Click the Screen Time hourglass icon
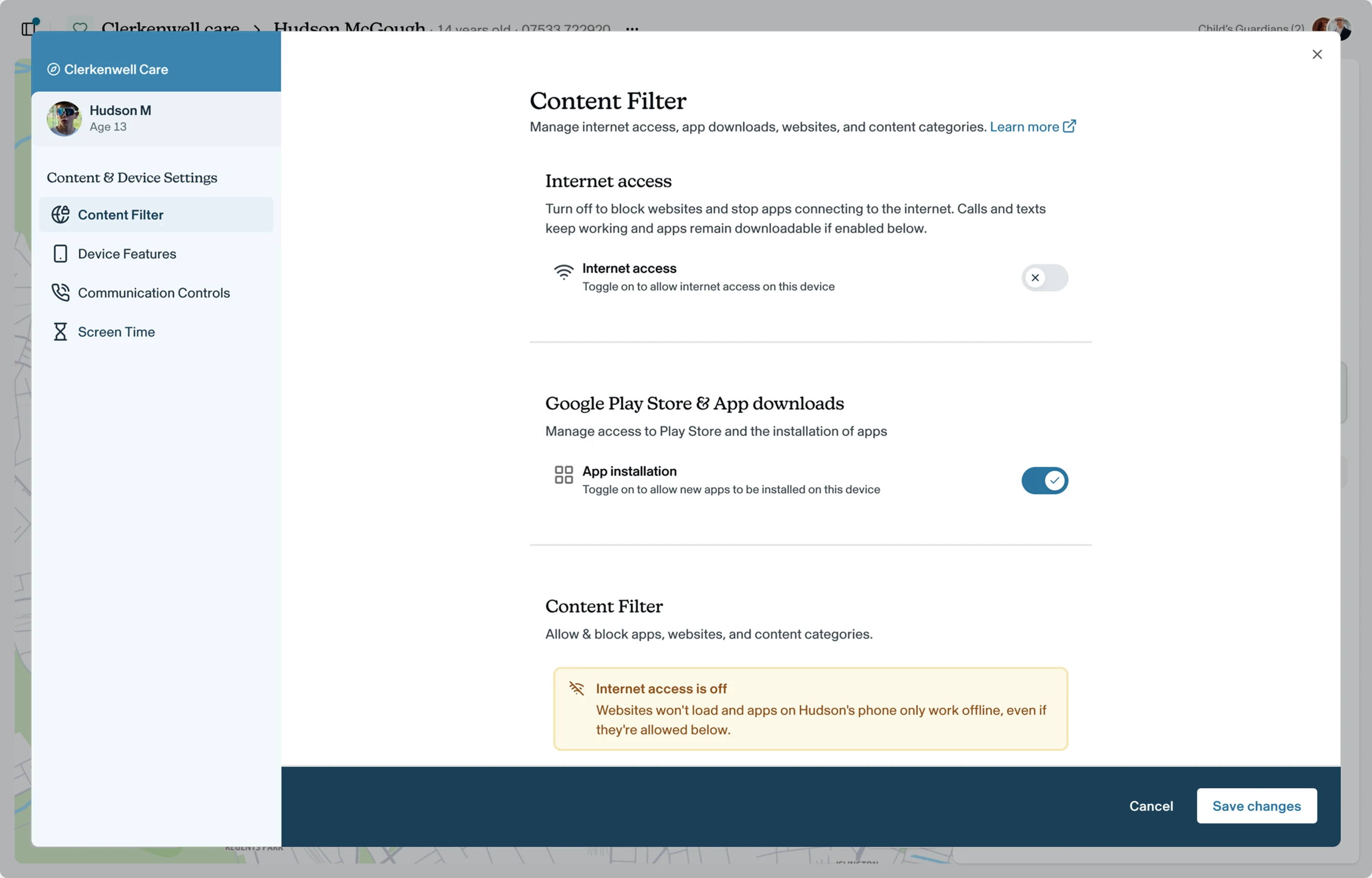Image resolution: width=1372 pixels, height=878 pixels. [61, 332]
